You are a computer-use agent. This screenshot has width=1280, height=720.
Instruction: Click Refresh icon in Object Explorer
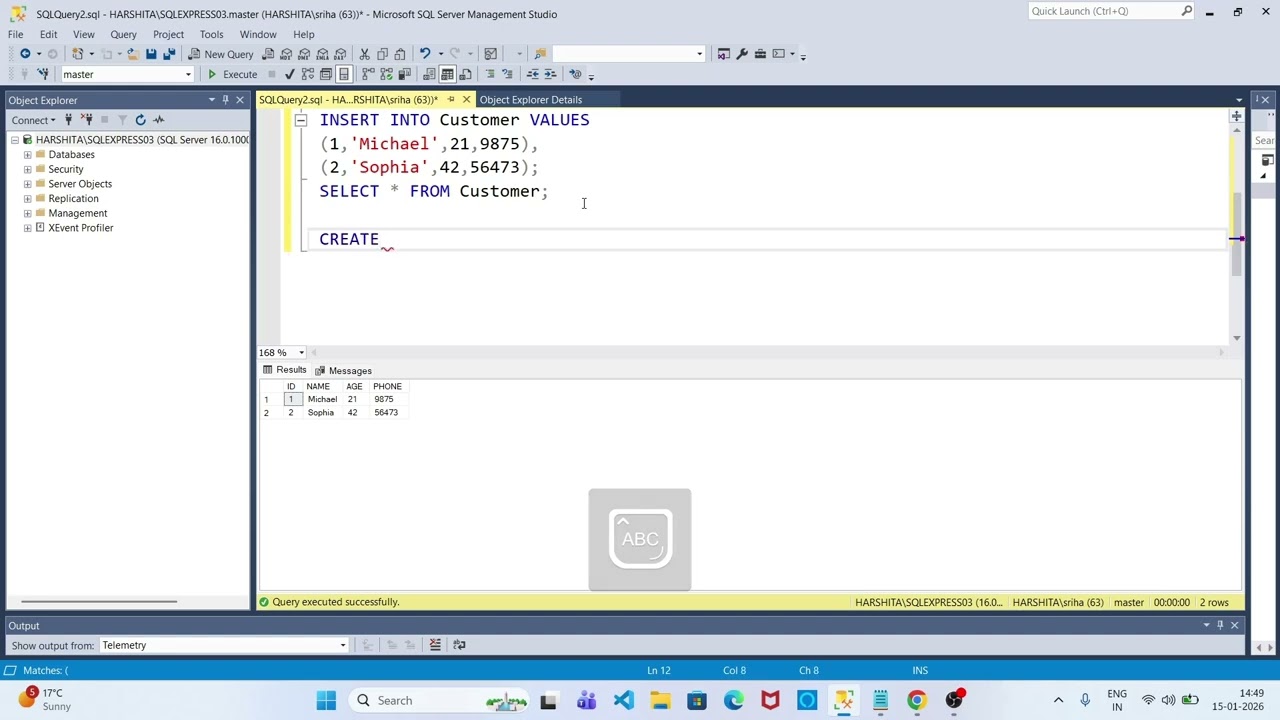pos(140,120)
